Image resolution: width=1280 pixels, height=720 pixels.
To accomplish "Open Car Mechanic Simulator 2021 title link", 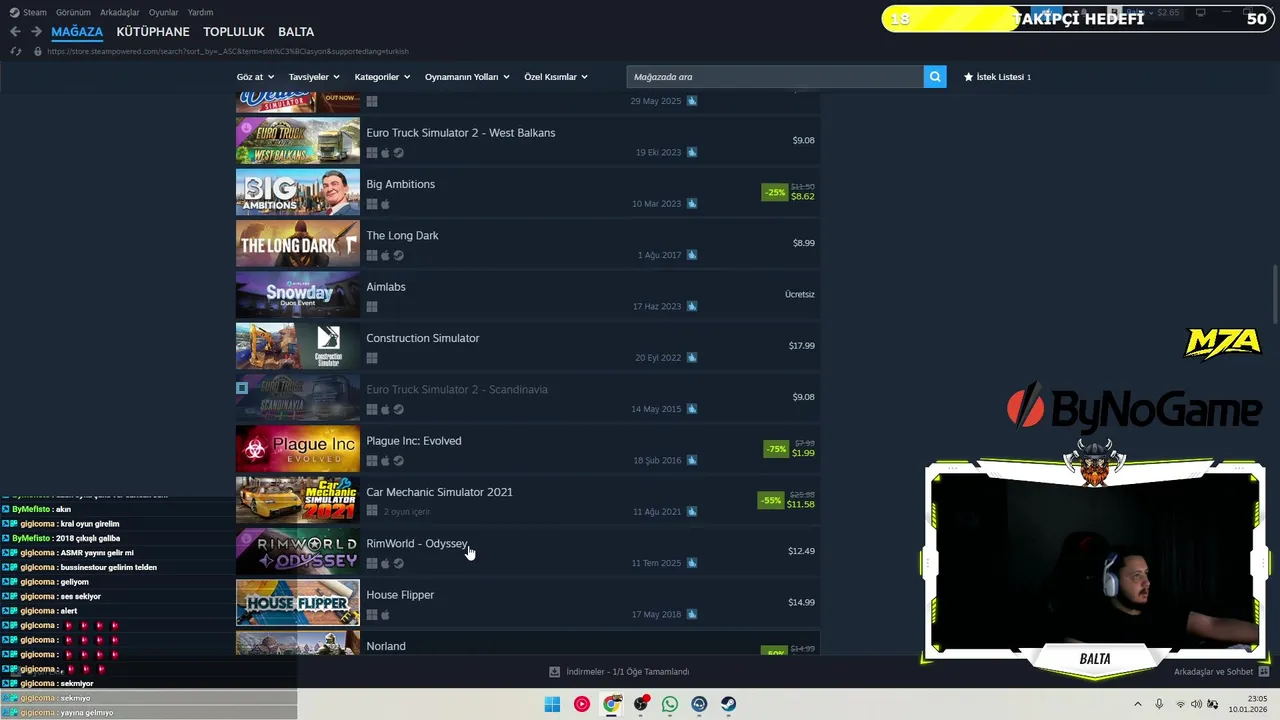I will coord(439,492).
